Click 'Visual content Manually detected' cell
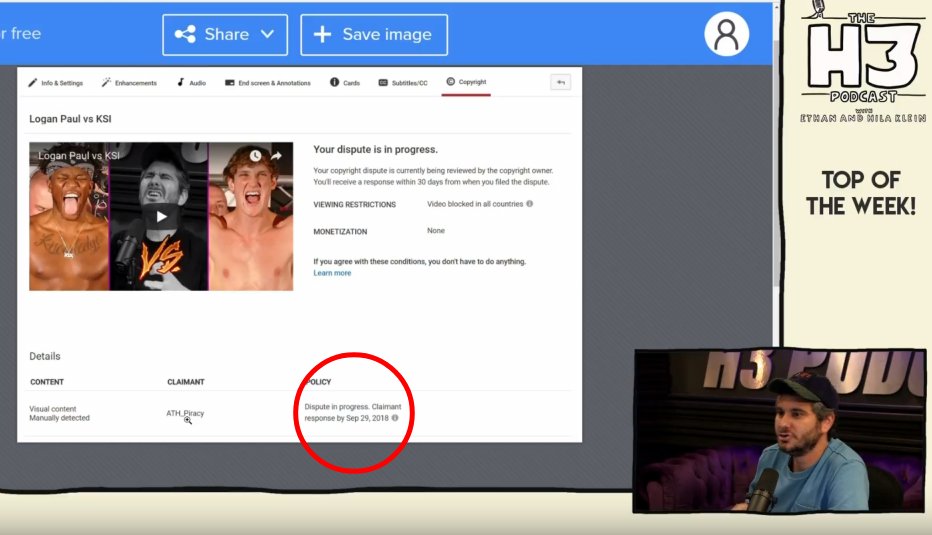932x535 pixels. pos(59,413)
